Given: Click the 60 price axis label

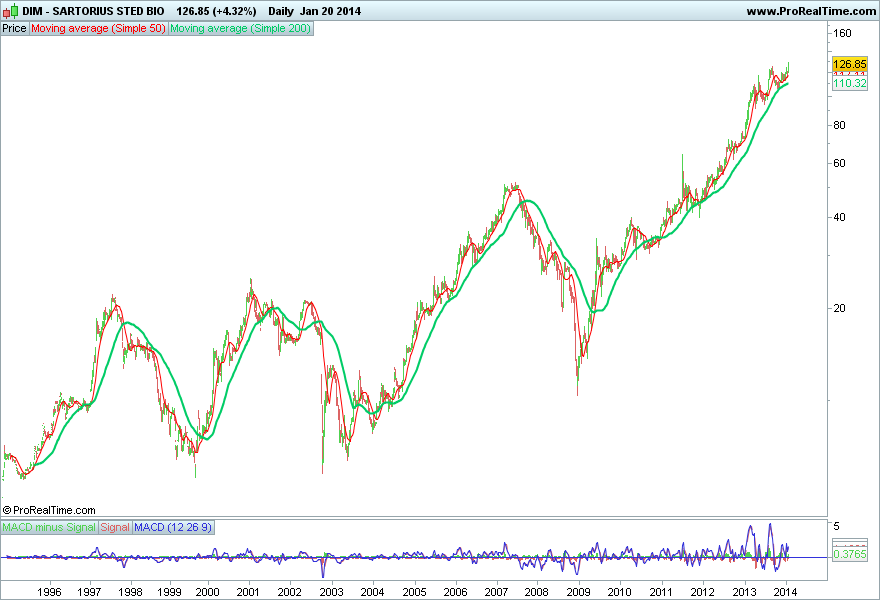Looking at the screenshot, I should point(839,163).
